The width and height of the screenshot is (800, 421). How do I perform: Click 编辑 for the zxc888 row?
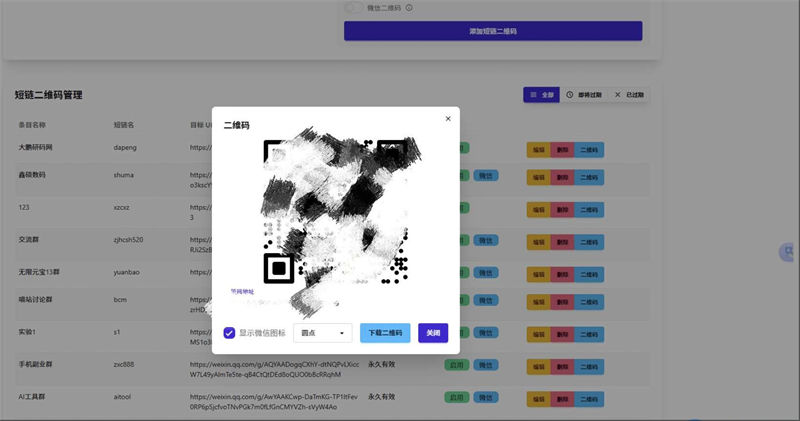pyautogui.click(x=539, y=367)
